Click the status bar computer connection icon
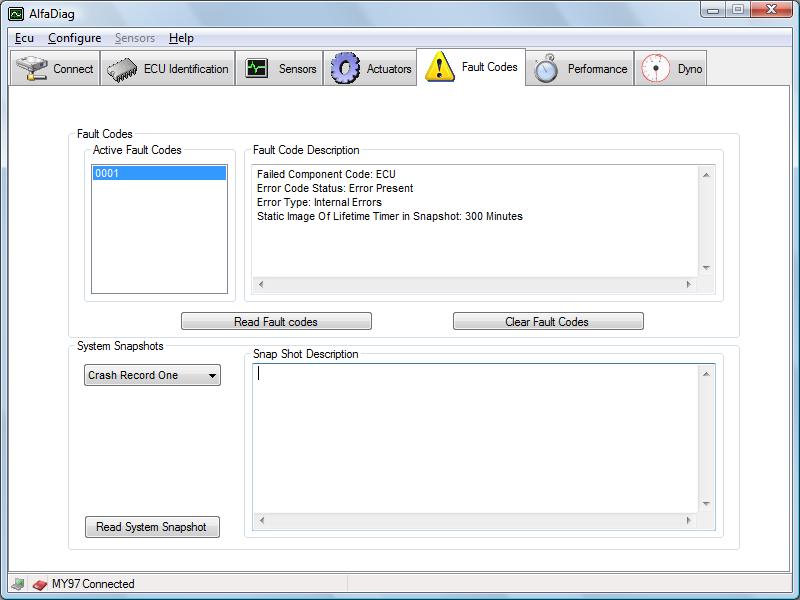Image resolution: width=800 pixels, height=600 pixels. [x=18, y=583]
